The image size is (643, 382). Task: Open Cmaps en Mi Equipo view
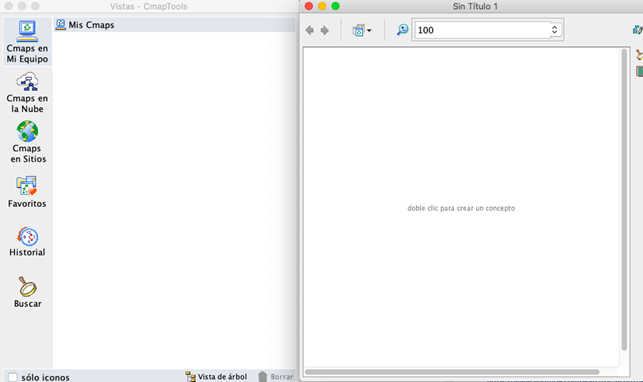click(x=27, y=42)
